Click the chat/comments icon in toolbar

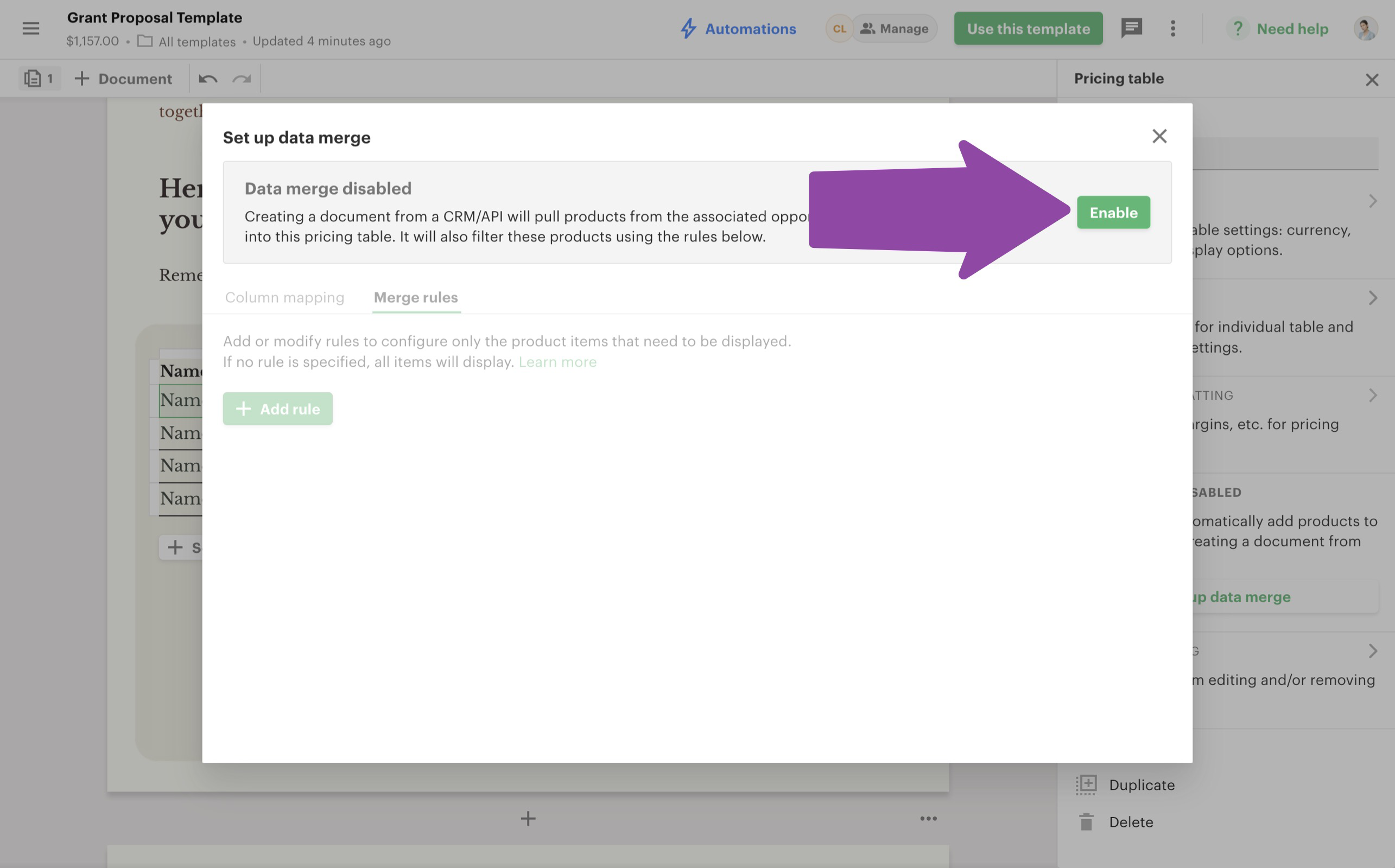[x=1131, y=27]
